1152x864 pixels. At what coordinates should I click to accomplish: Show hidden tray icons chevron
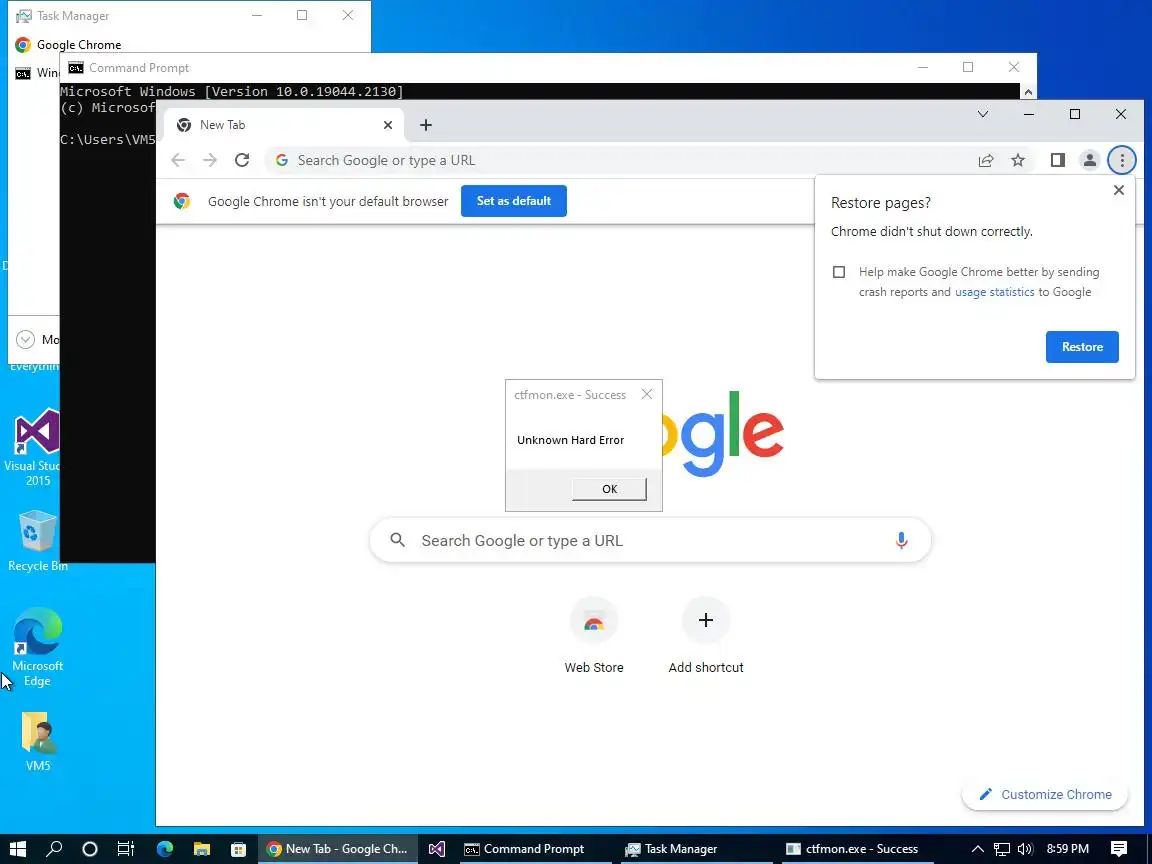[x=977, y=849]
